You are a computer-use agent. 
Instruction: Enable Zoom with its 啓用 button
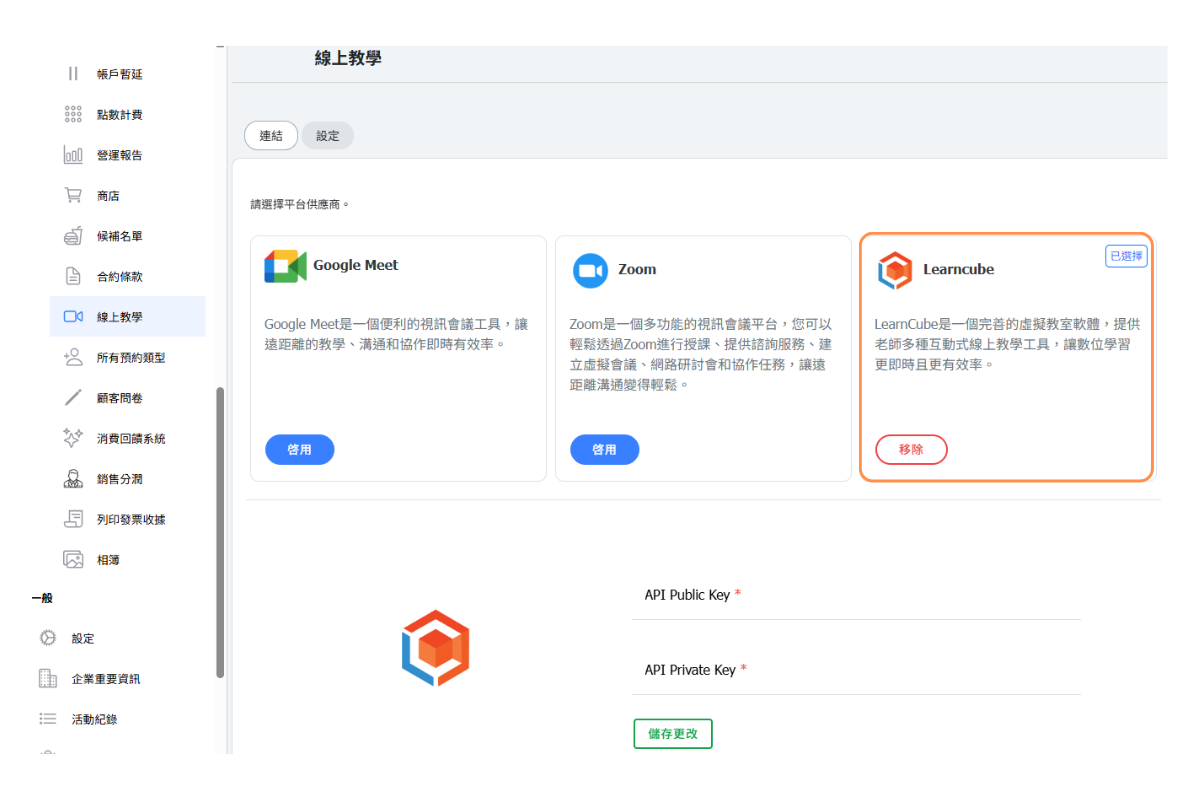pyautogui.click(x=604, y=450)
